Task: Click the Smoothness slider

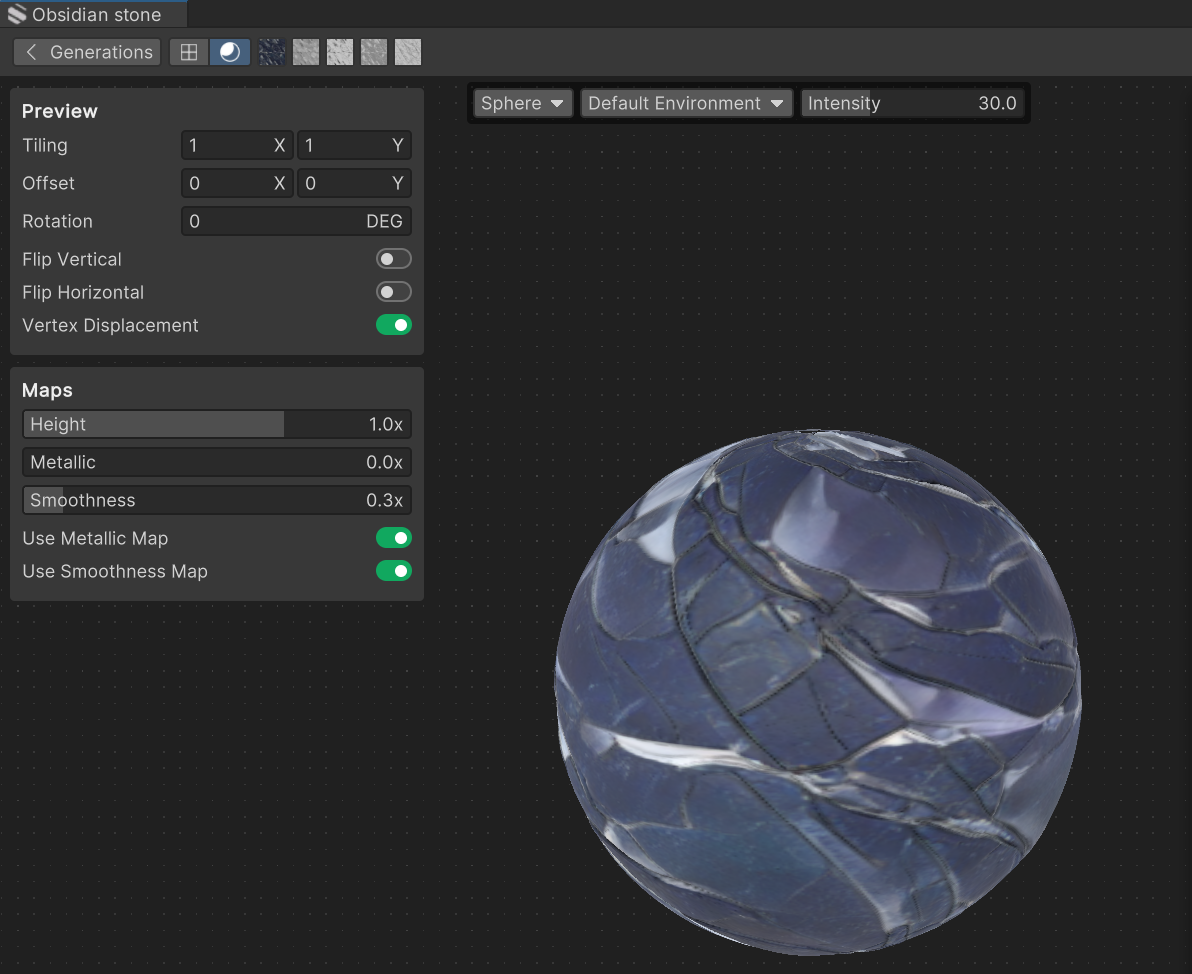Action: tap(216, 501)
